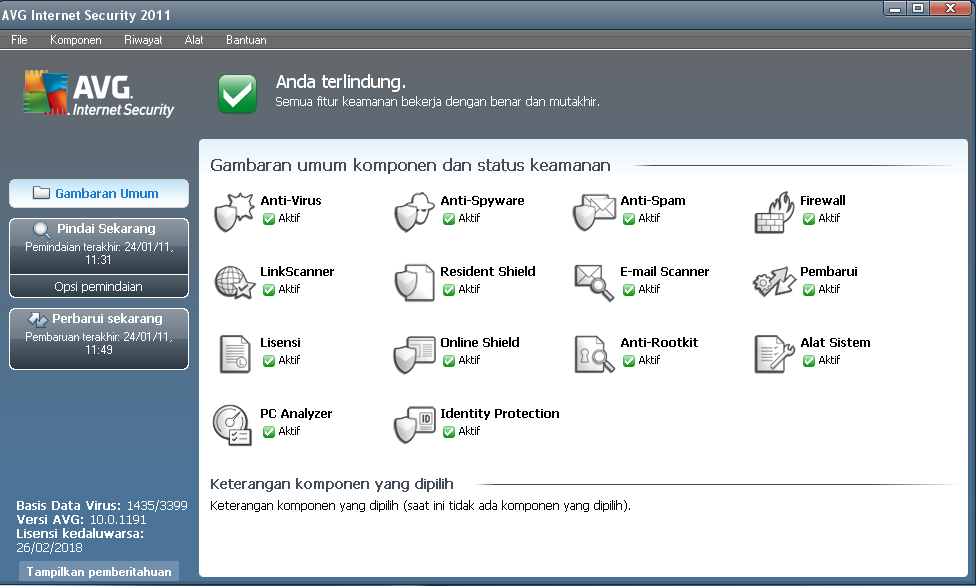Update now with Perbarui sekarang
Screen dimensions: 976x586
(99, 339)
